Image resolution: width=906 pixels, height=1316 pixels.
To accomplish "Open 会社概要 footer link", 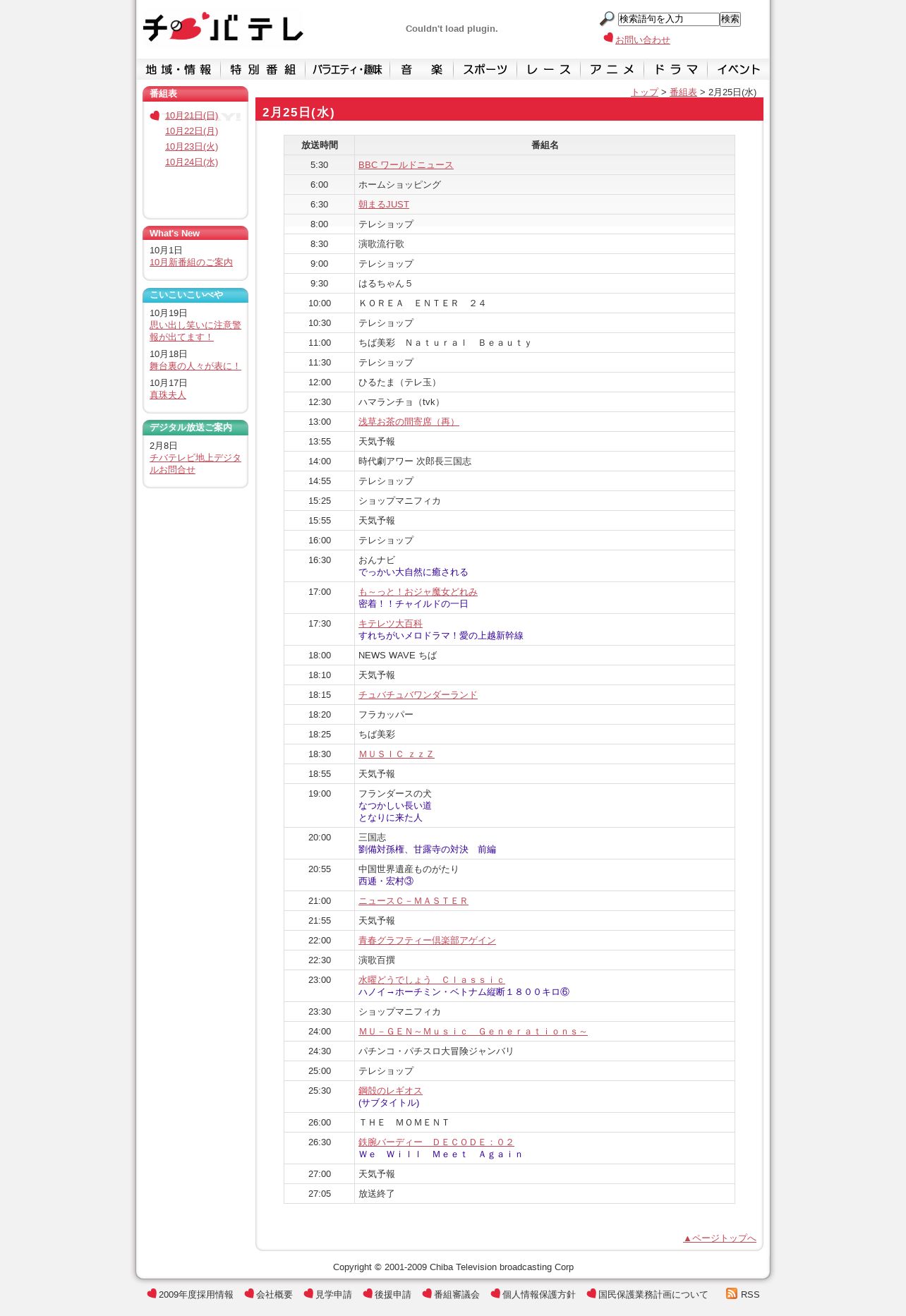I will pyautogui.click(x=274, y=1295).
